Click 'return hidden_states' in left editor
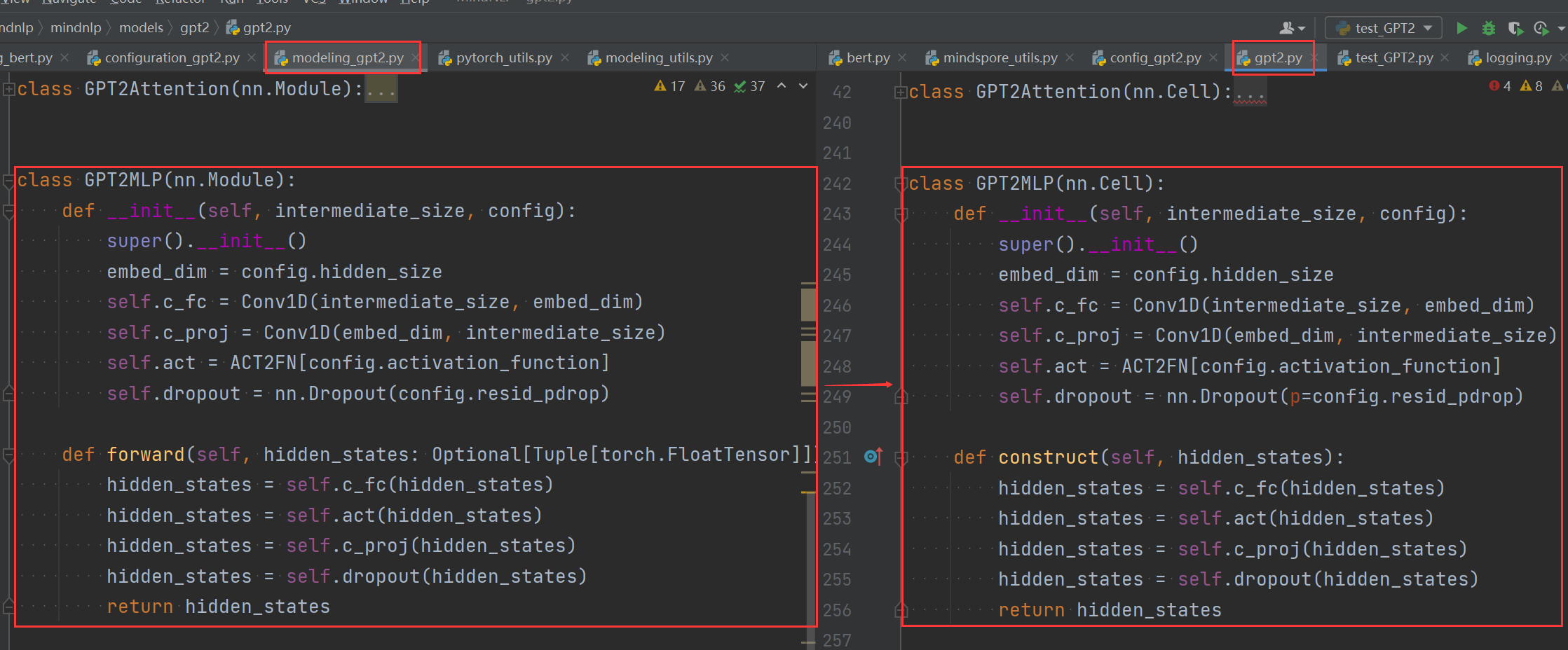1568x650 pixels. click(218, 607)
